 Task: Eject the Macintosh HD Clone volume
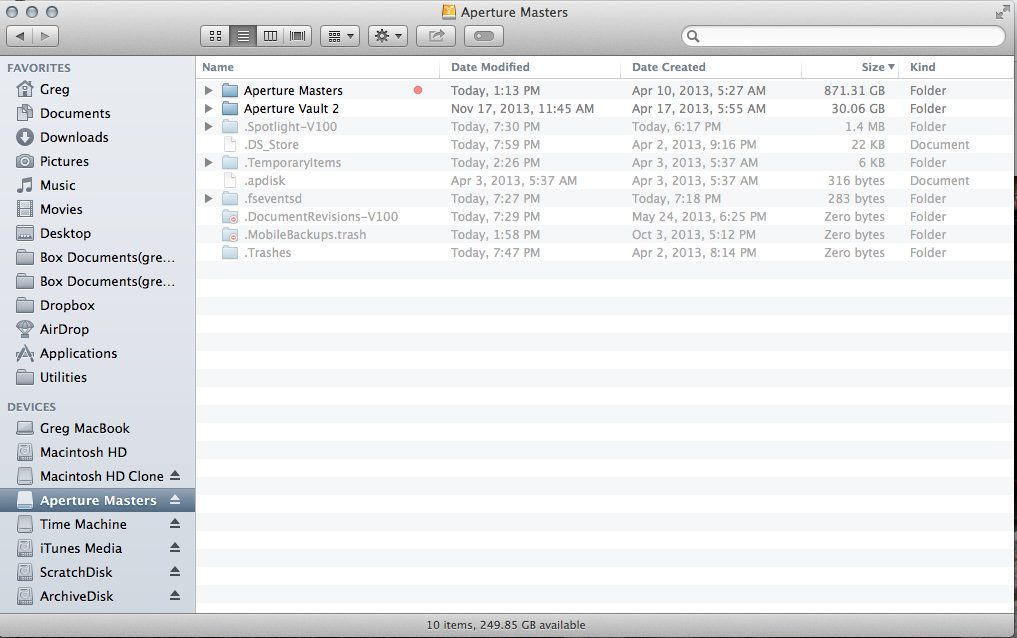pyautogui.click(x=175, y=476)
